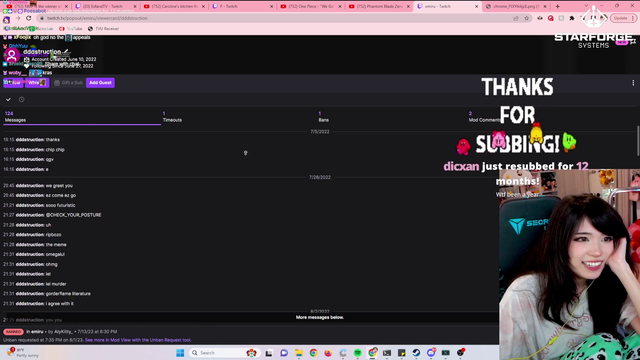Select the checkmark mod action icon
Image resolution: width=640 pixels, height=360 pixels.
[9, 100]
